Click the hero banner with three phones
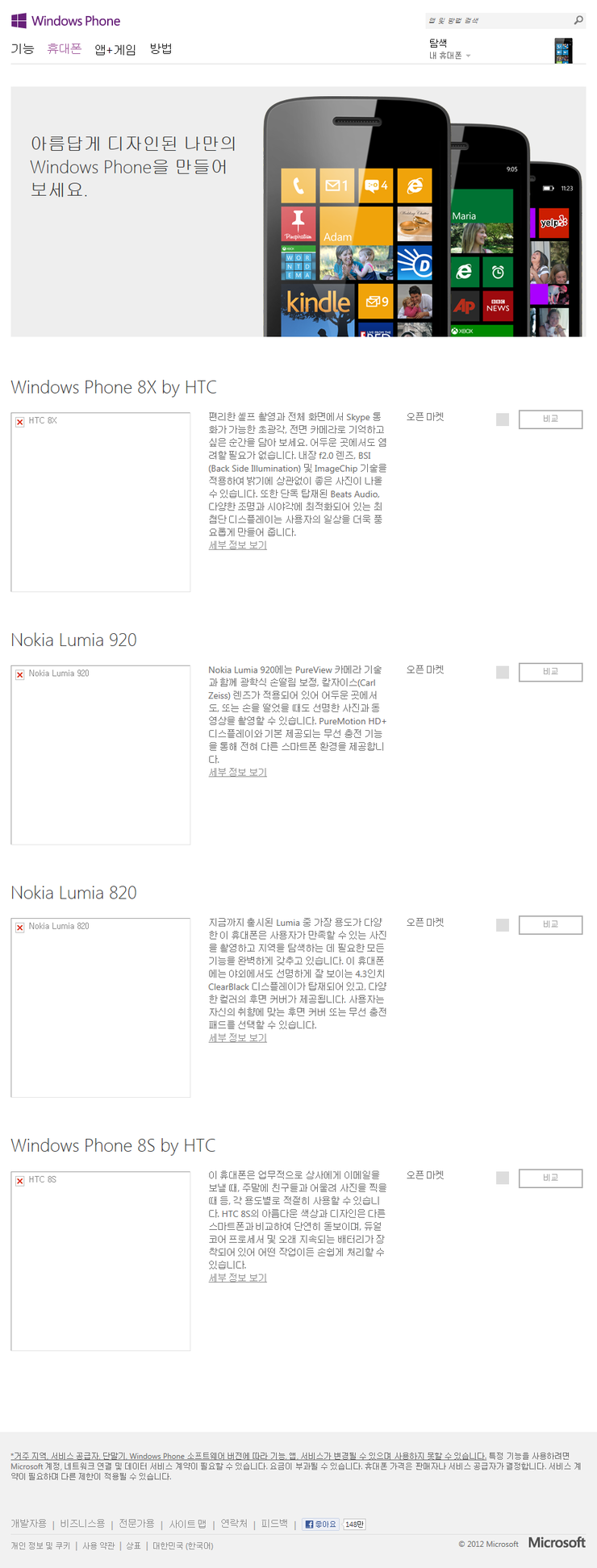Screen dimensions: 597x1568 click(298, 211)
